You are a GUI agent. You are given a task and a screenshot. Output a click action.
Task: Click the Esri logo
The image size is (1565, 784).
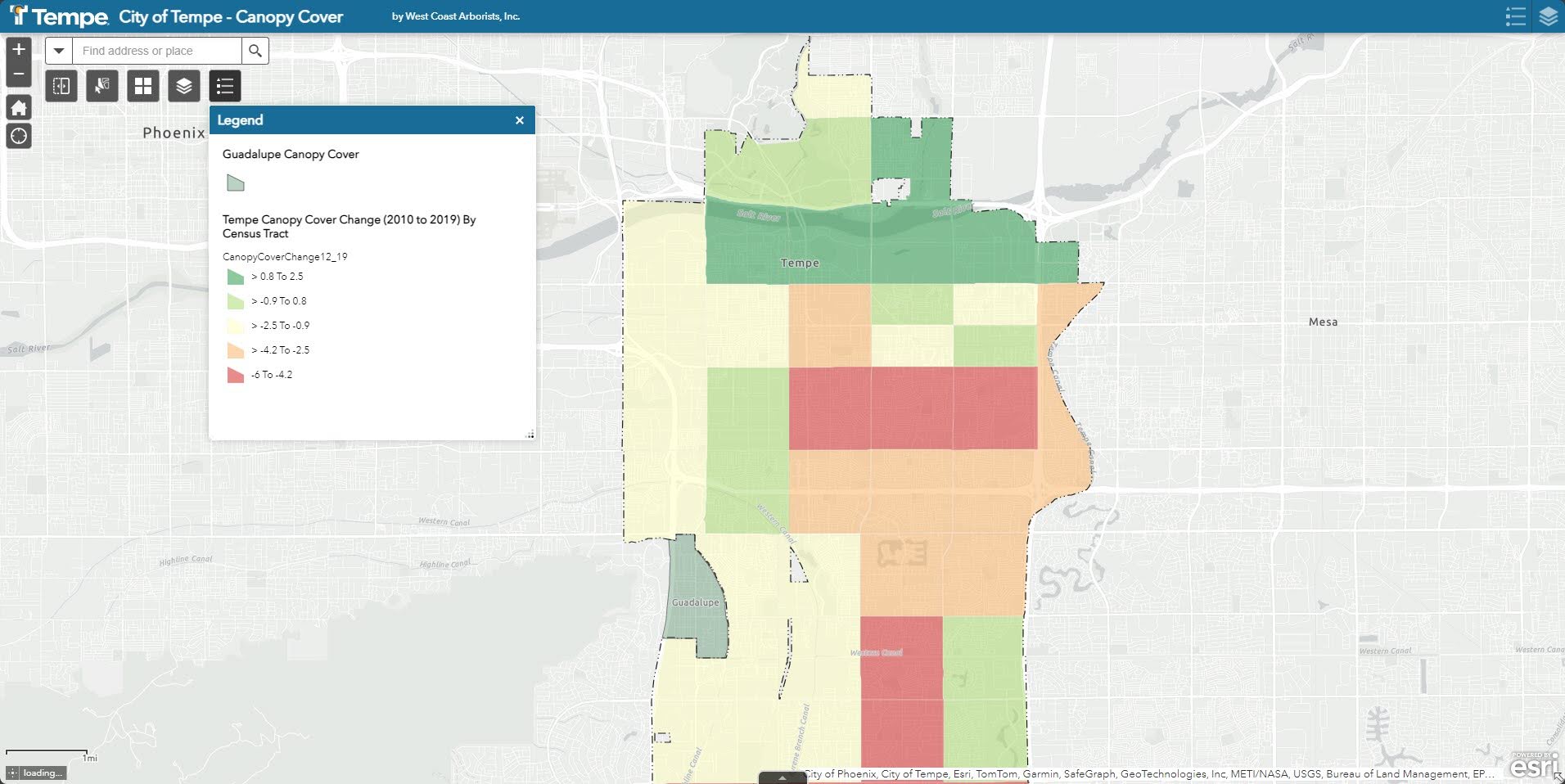pyautogui.click(x=1535, y=764)
